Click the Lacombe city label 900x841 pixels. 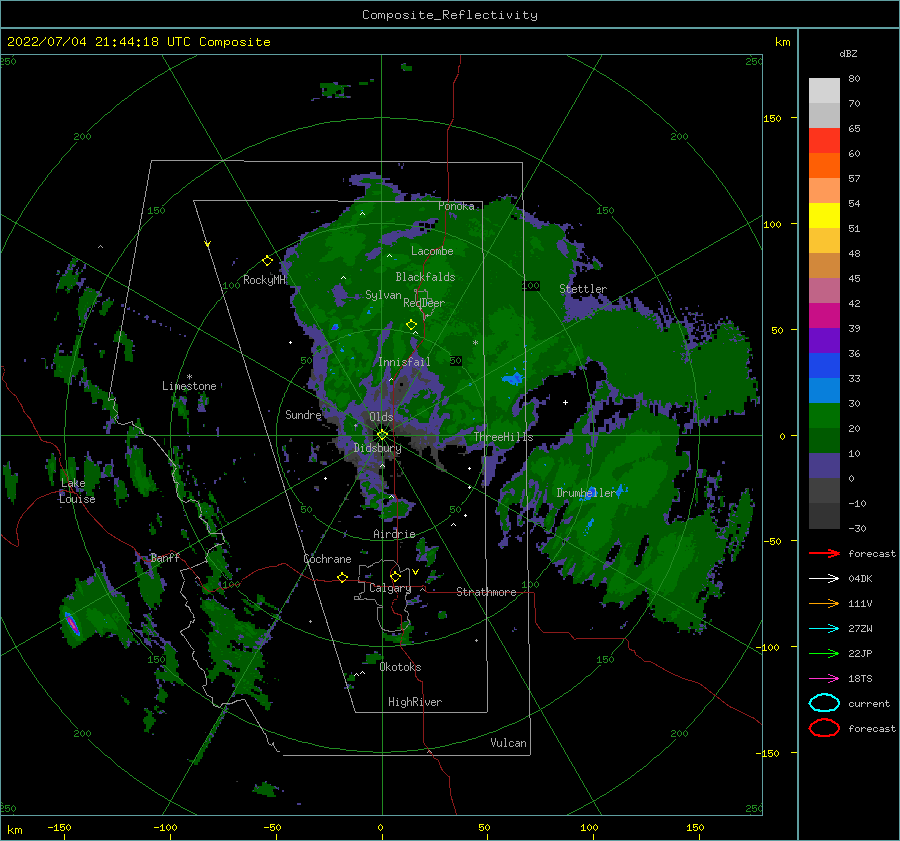pos(432,251)
